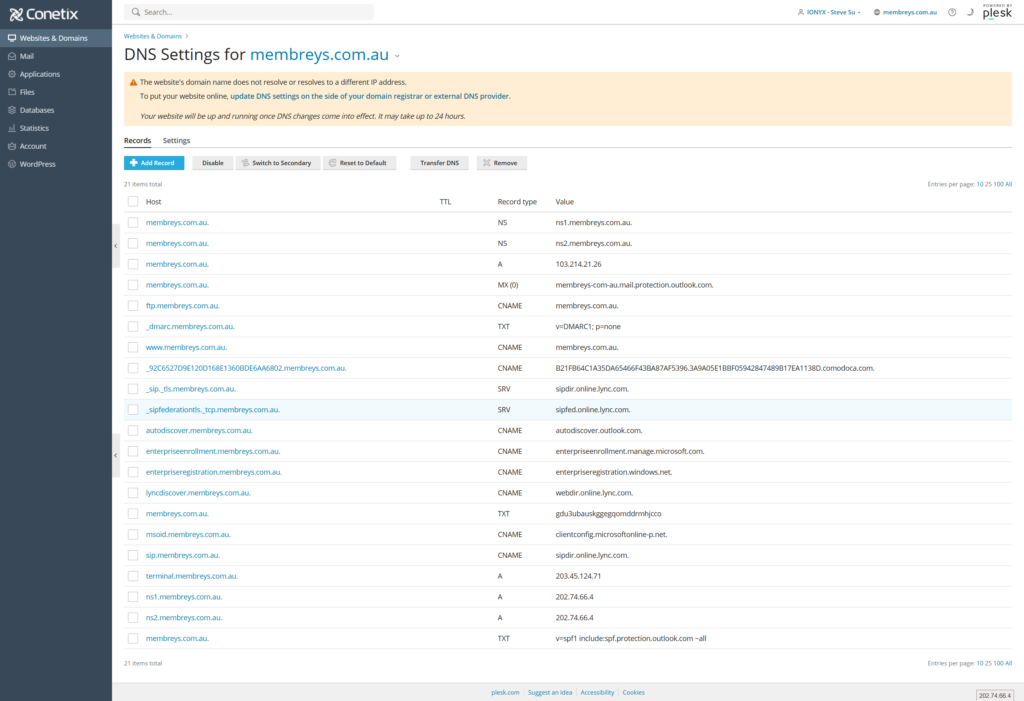Image resolution: width=1024 pixels, height=701 pixels.
Task: Open the Plesk help question mark icon
Action: pyautogui.click(x=952, y=13)
